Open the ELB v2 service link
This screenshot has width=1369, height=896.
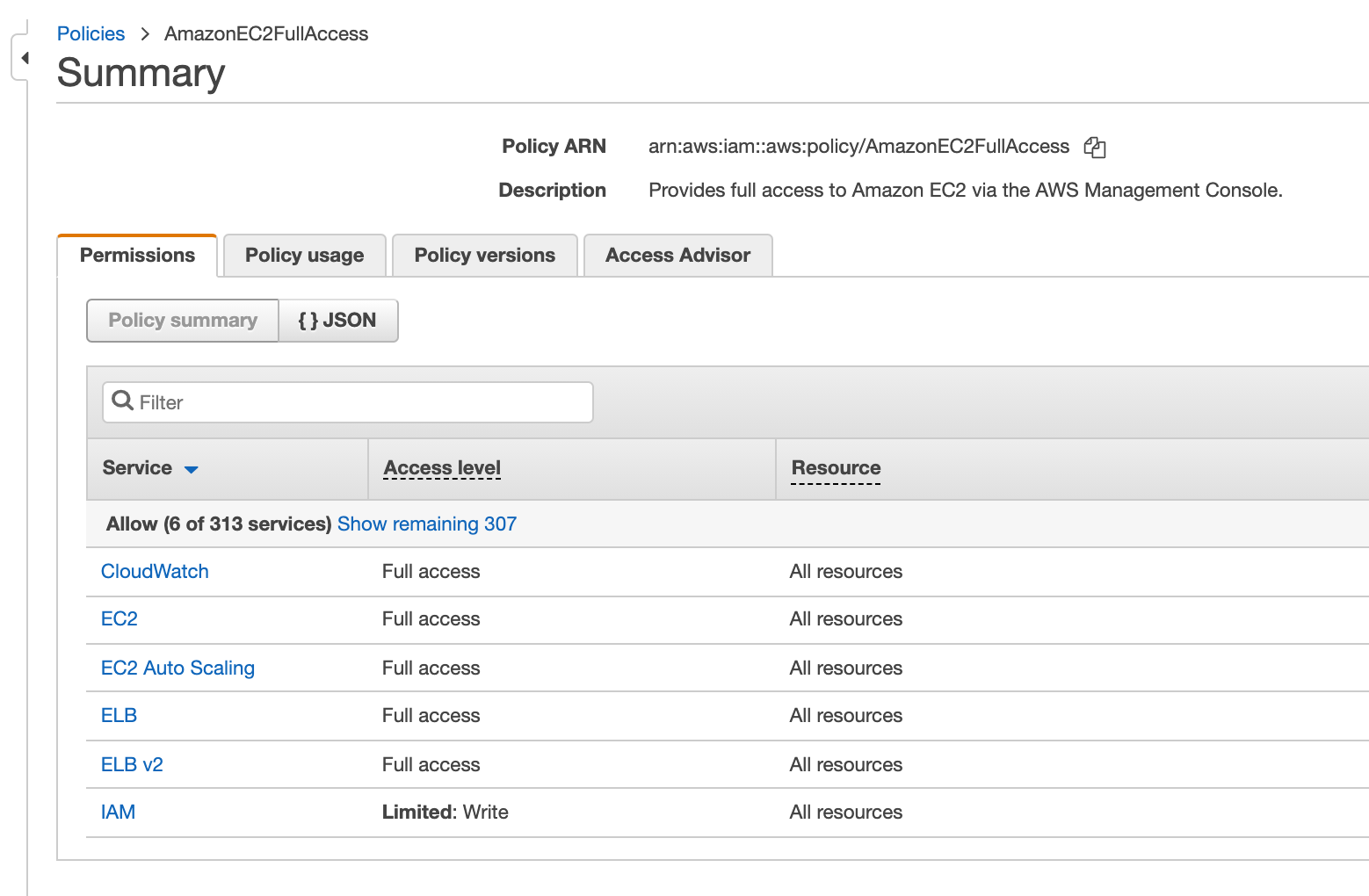point(132,764)
